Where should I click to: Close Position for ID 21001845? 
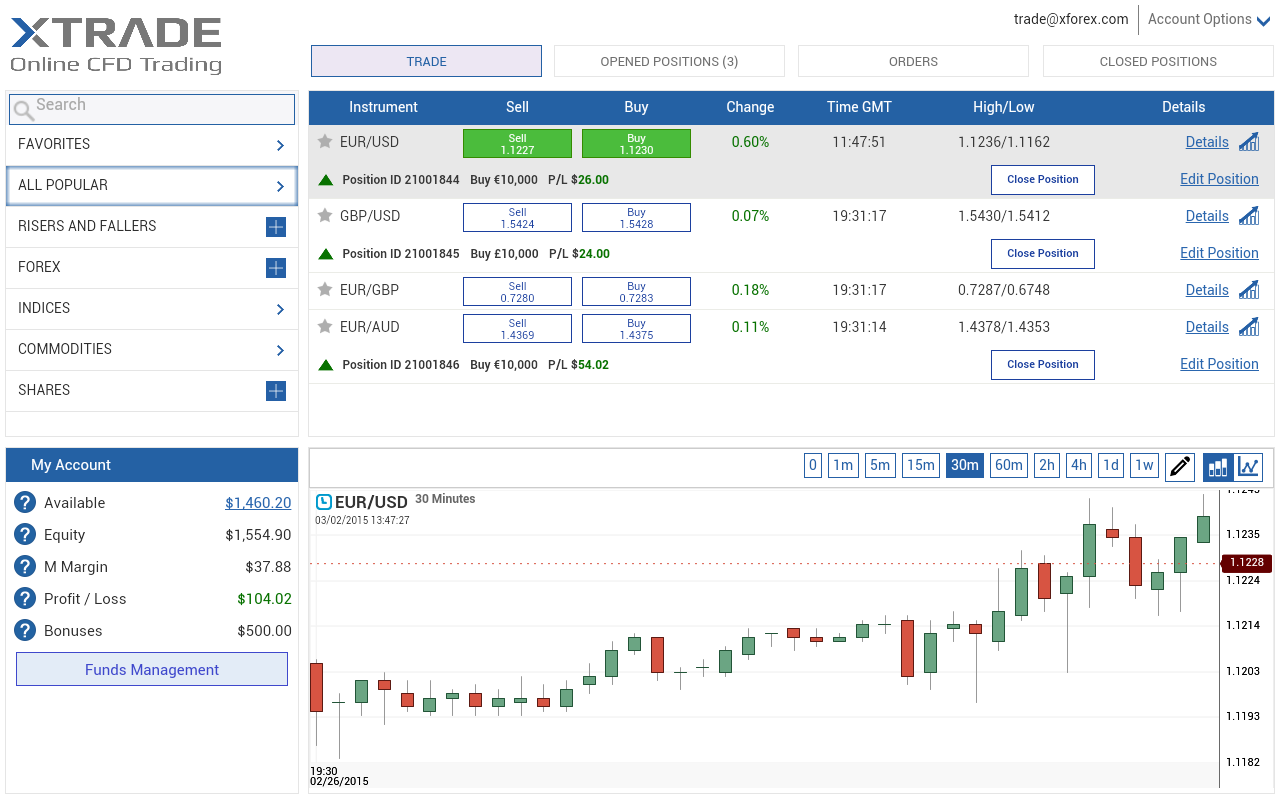tap(1042, 254)
